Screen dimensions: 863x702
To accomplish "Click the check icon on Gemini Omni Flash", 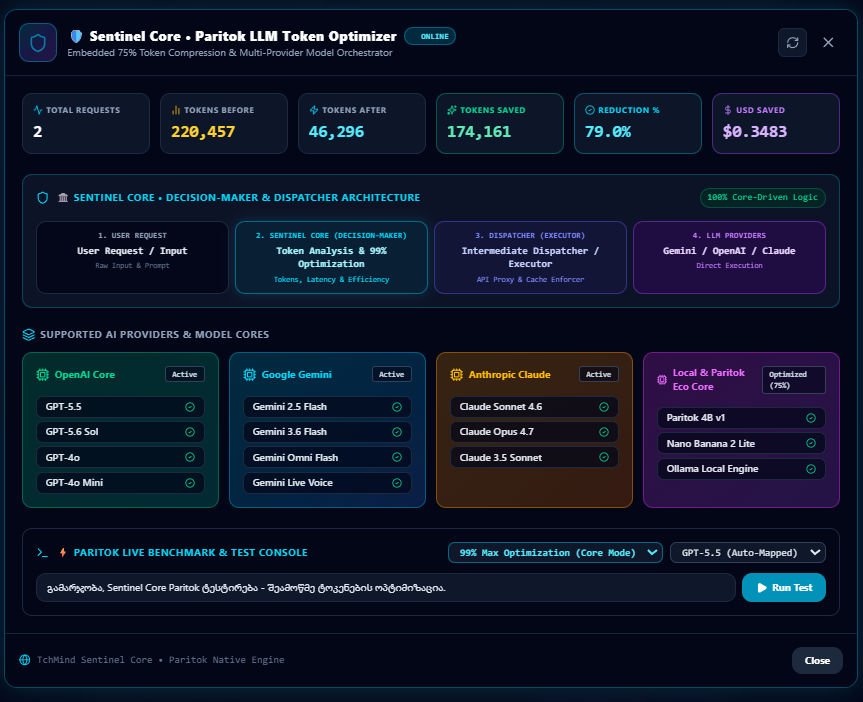I will pyautogui.click(x=397, y=458).
